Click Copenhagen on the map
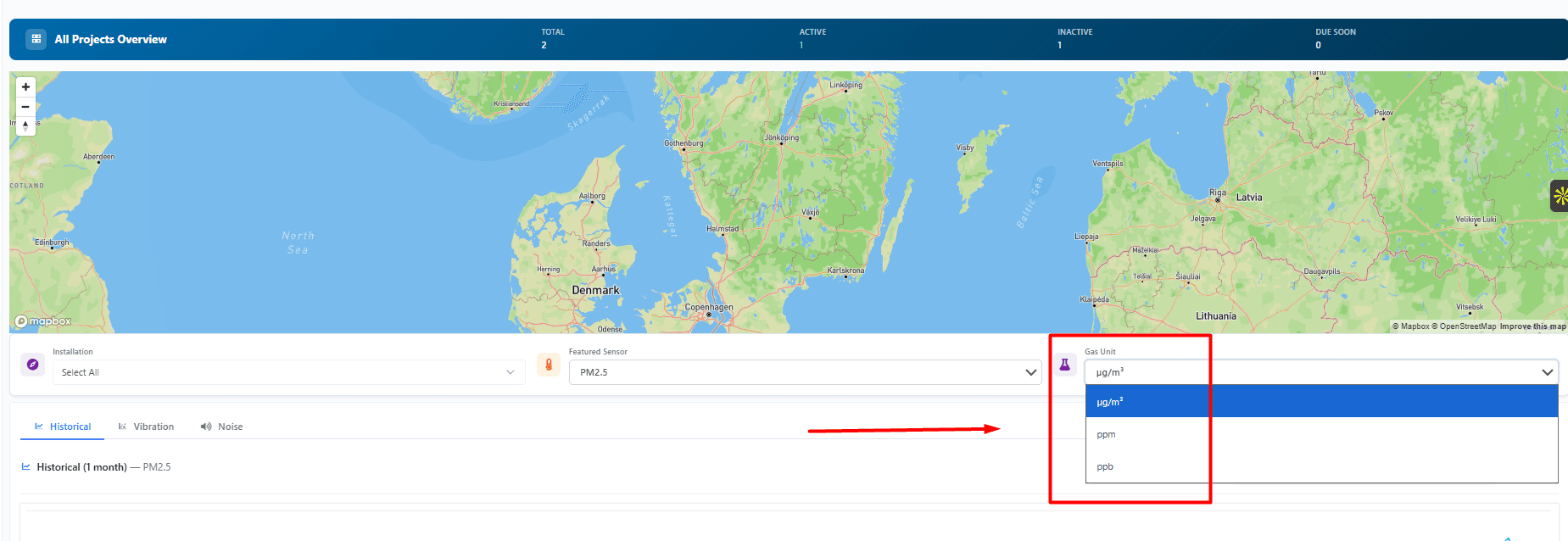 coord(709,310)
